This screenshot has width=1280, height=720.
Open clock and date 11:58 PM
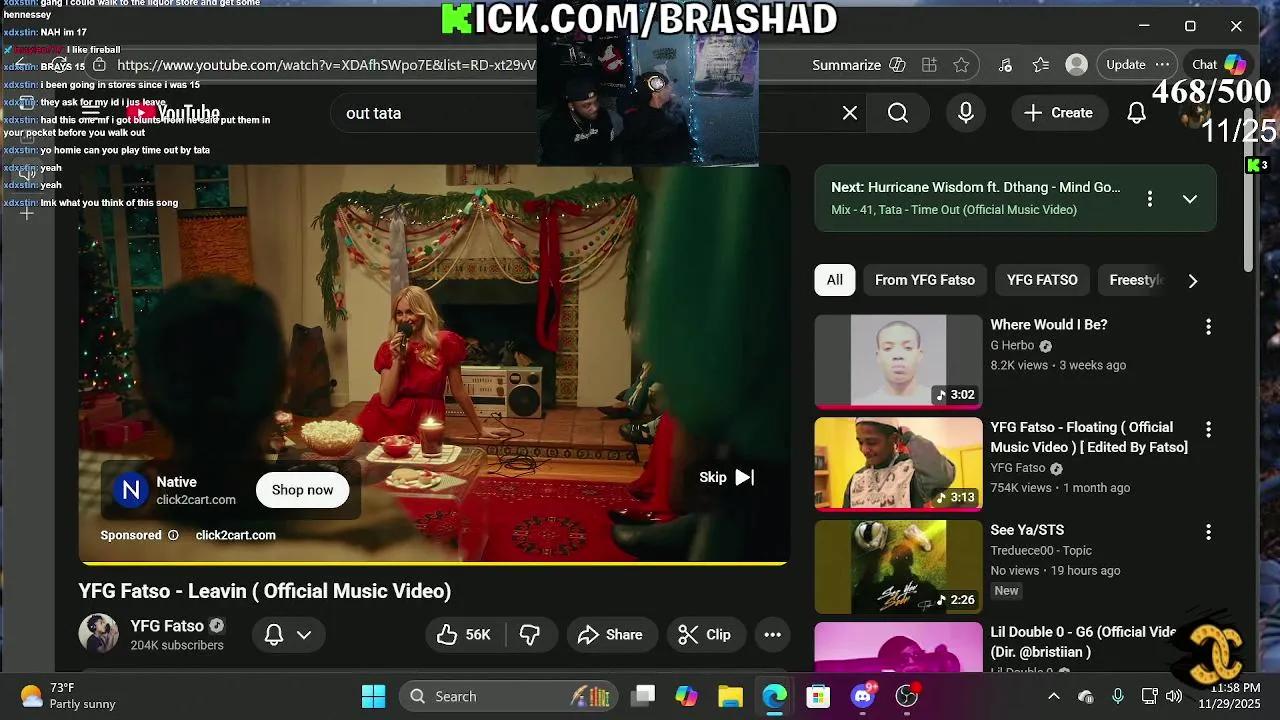(1235, 696)
